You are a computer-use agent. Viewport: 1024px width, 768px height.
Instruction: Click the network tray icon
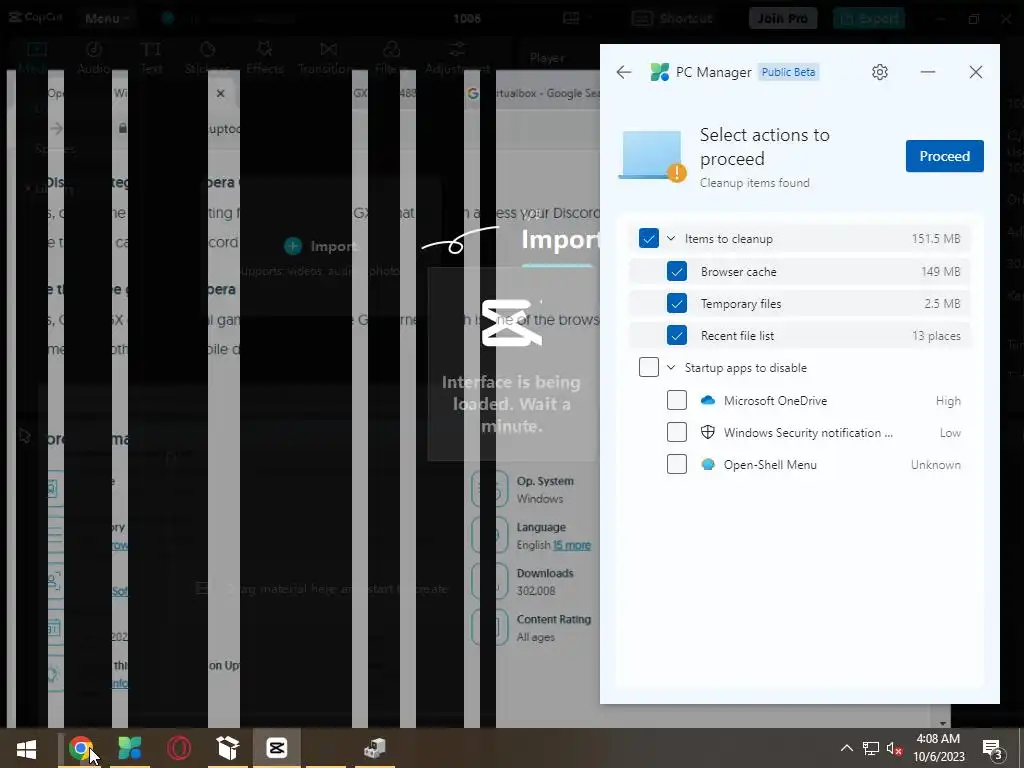(871, 748)
